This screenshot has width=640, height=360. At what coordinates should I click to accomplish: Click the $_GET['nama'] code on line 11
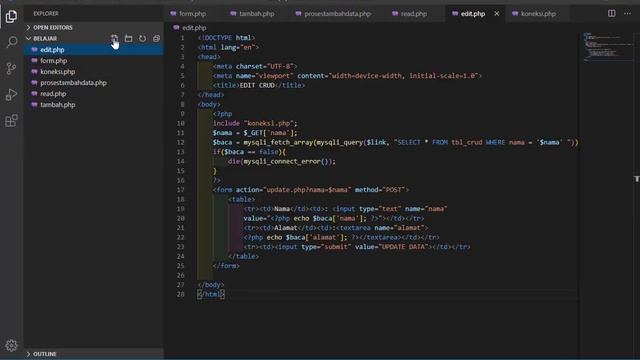click(x=270, y=133)
